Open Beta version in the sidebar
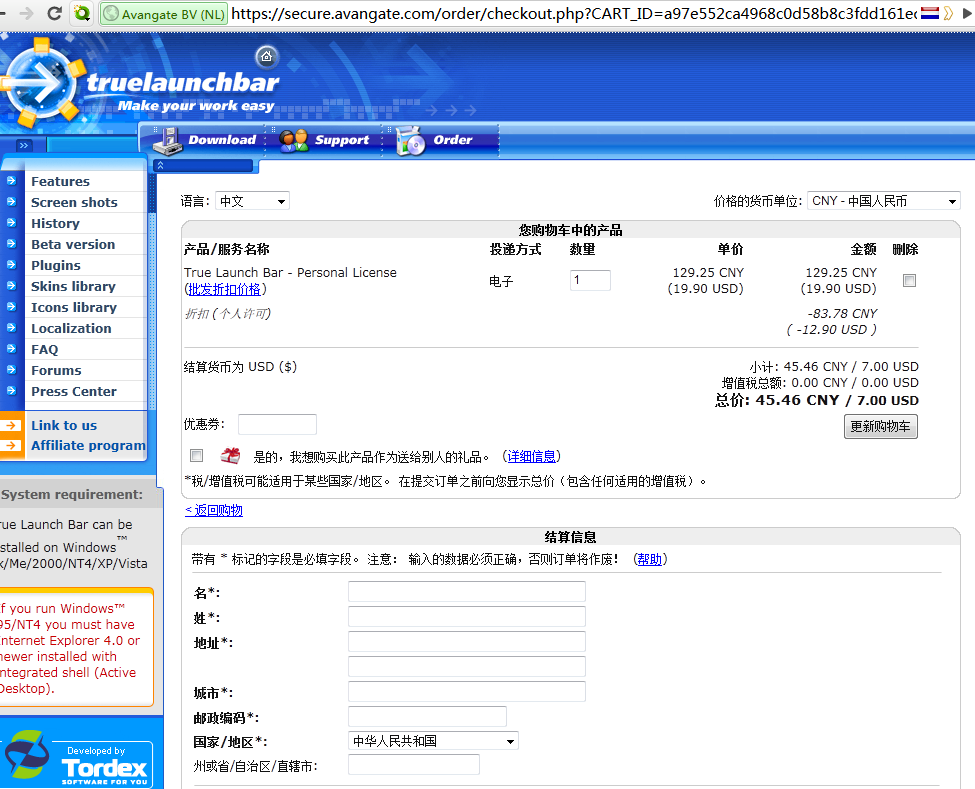975x789 pixels. pyautogui.click(x=73, y=244)
